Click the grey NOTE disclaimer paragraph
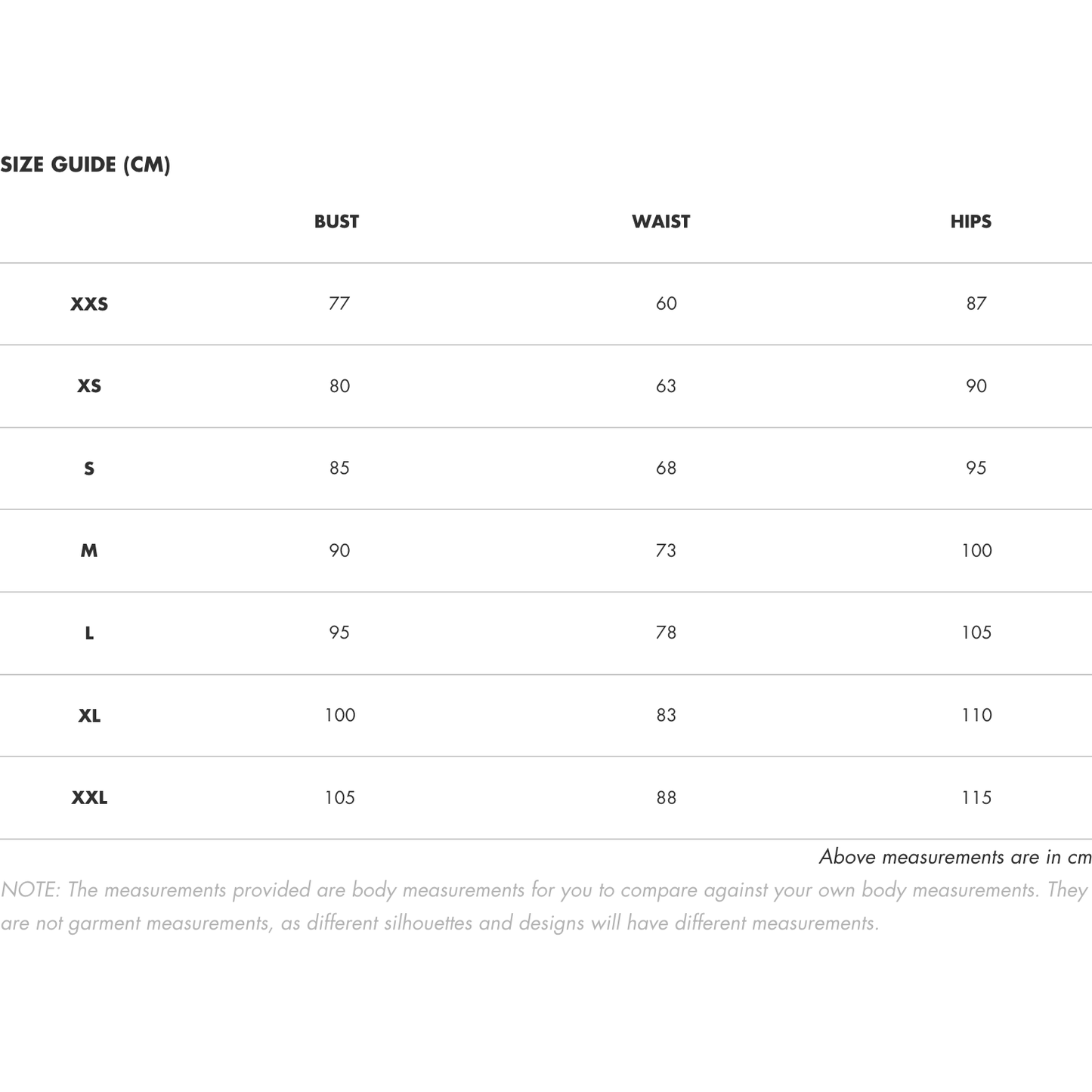The height and width of the screenshot is (1092, 1092). click(544, 906)
